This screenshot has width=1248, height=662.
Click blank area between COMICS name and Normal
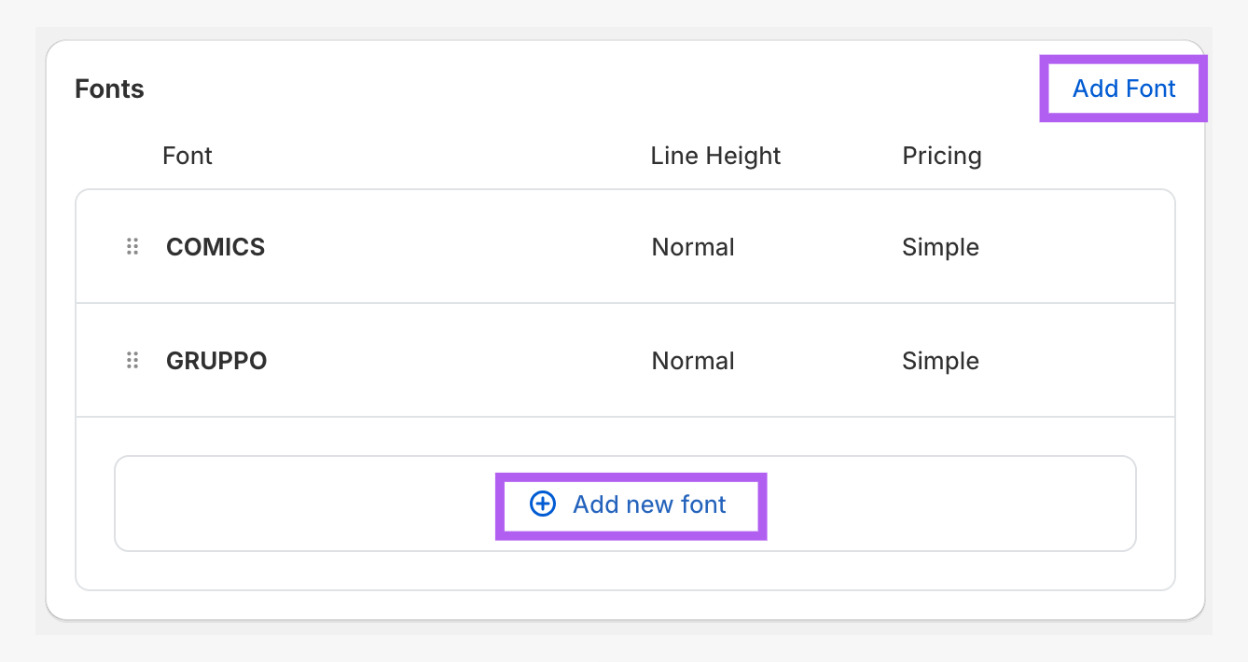(450, 247)
